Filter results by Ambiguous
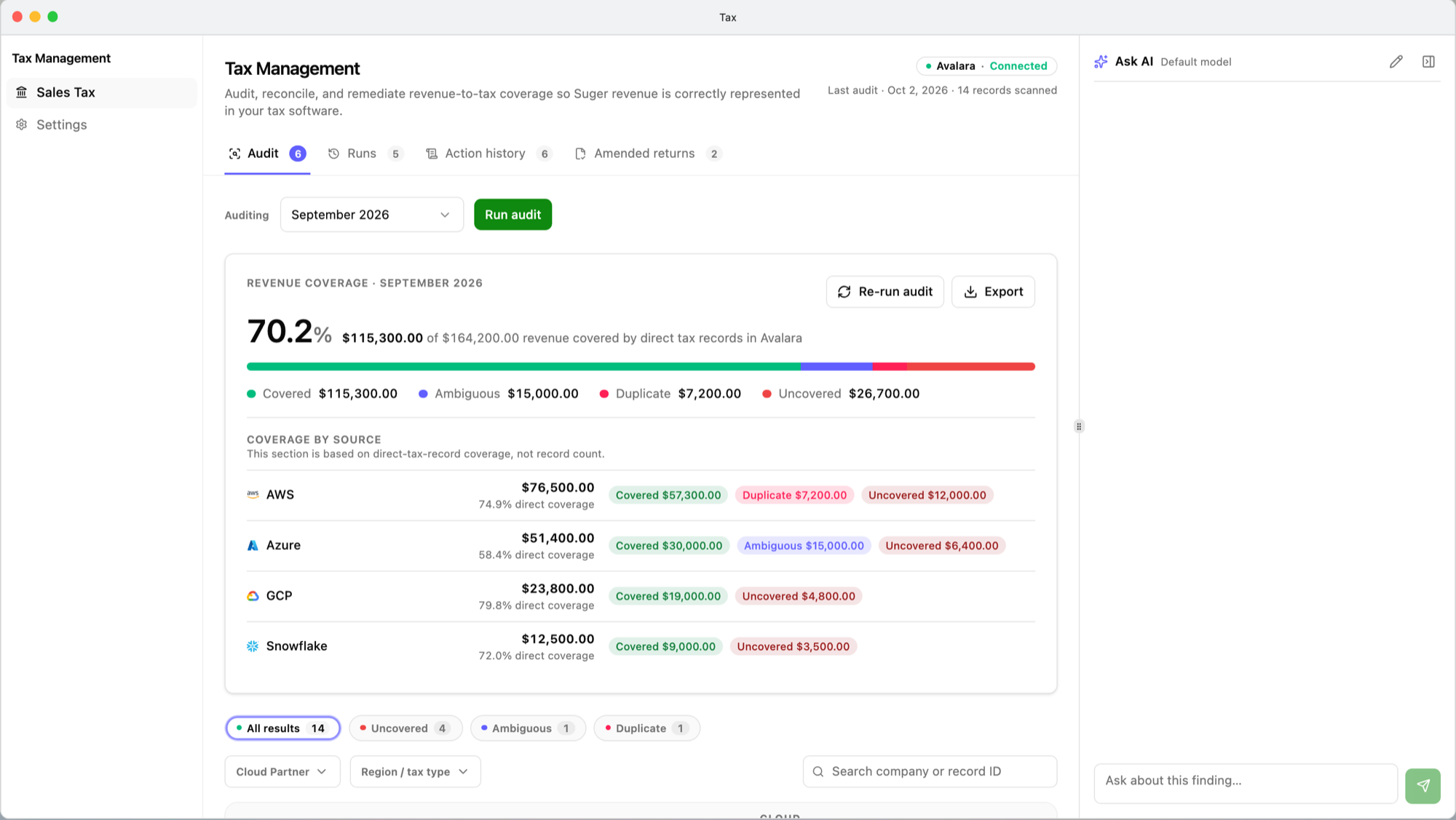Viewport: 1456px width, 820px height. [528, 728]
